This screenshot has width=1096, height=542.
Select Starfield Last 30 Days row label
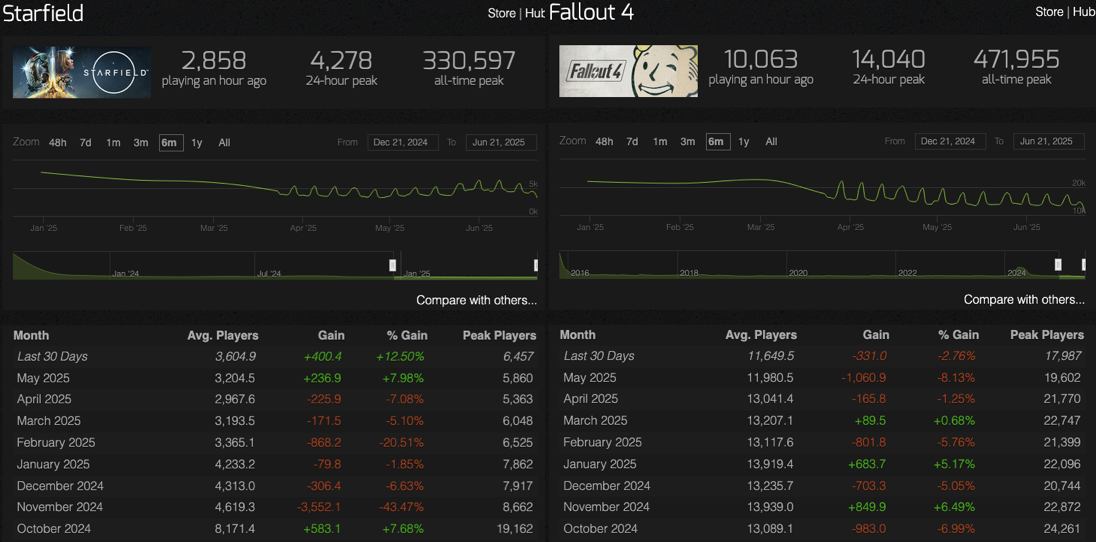click(x=52, y=357)
